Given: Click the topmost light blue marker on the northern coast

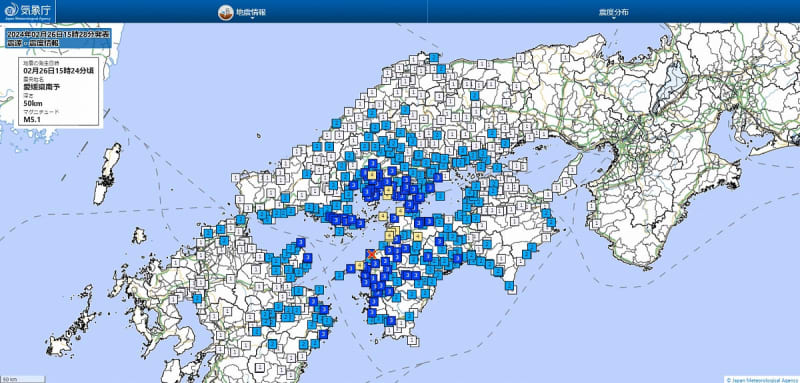Looking at the screenshot, I should pyautogui.click(x=433, y=58).
